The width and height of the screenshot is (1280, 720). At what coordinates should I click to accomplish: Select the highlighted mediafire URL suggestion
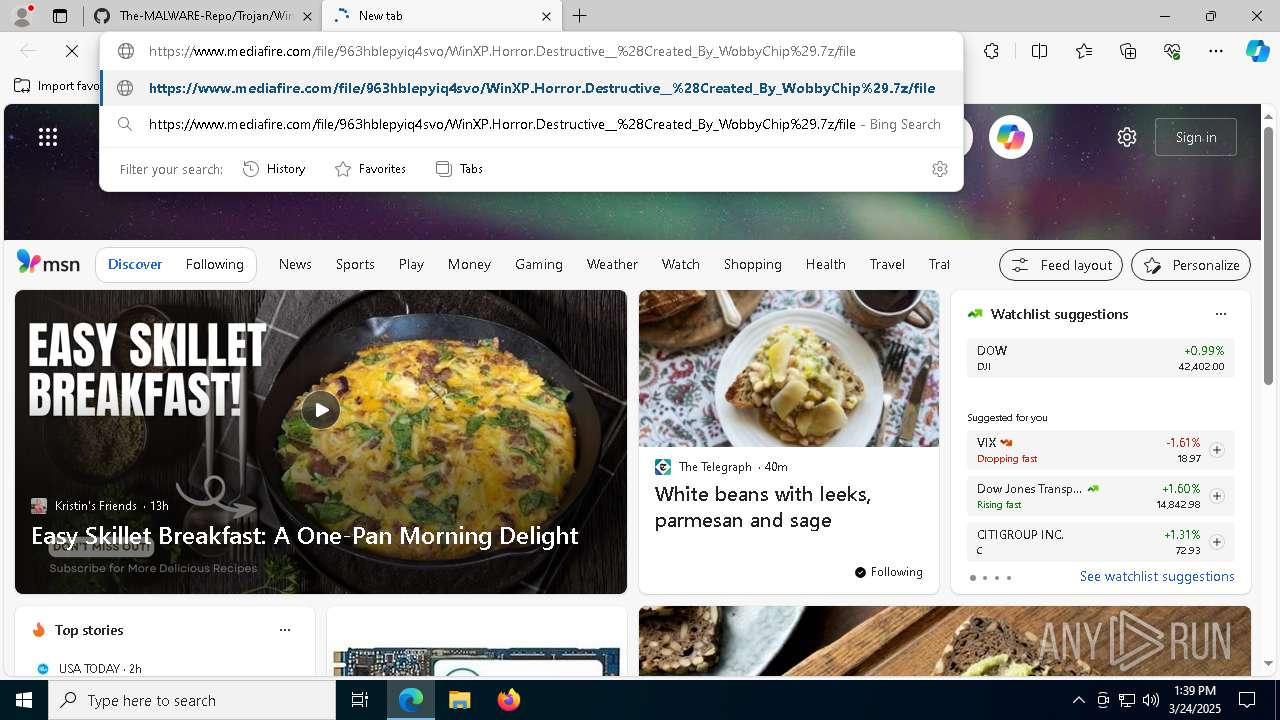531,88
